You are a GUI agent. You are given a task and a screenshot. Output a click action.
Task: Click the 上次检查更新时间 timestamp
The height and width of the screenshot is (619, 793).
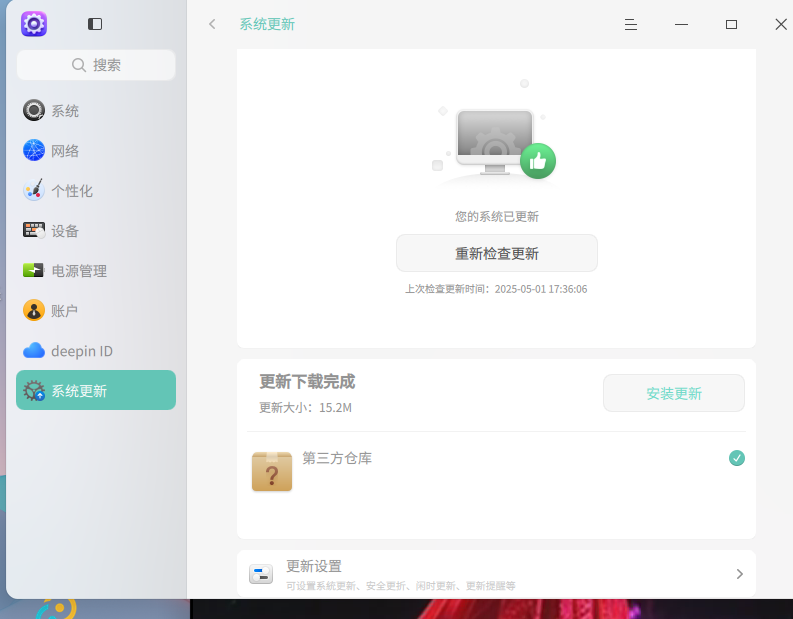496,289
